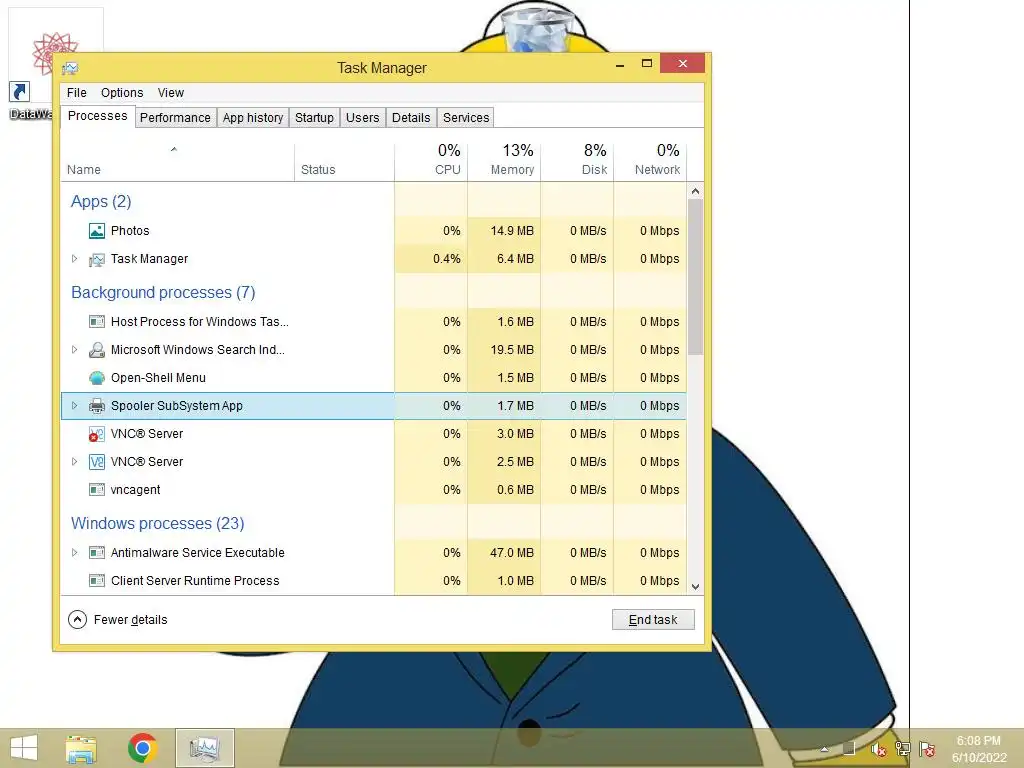Click the Host Process for Windows Tasks icon

[97, 321]
